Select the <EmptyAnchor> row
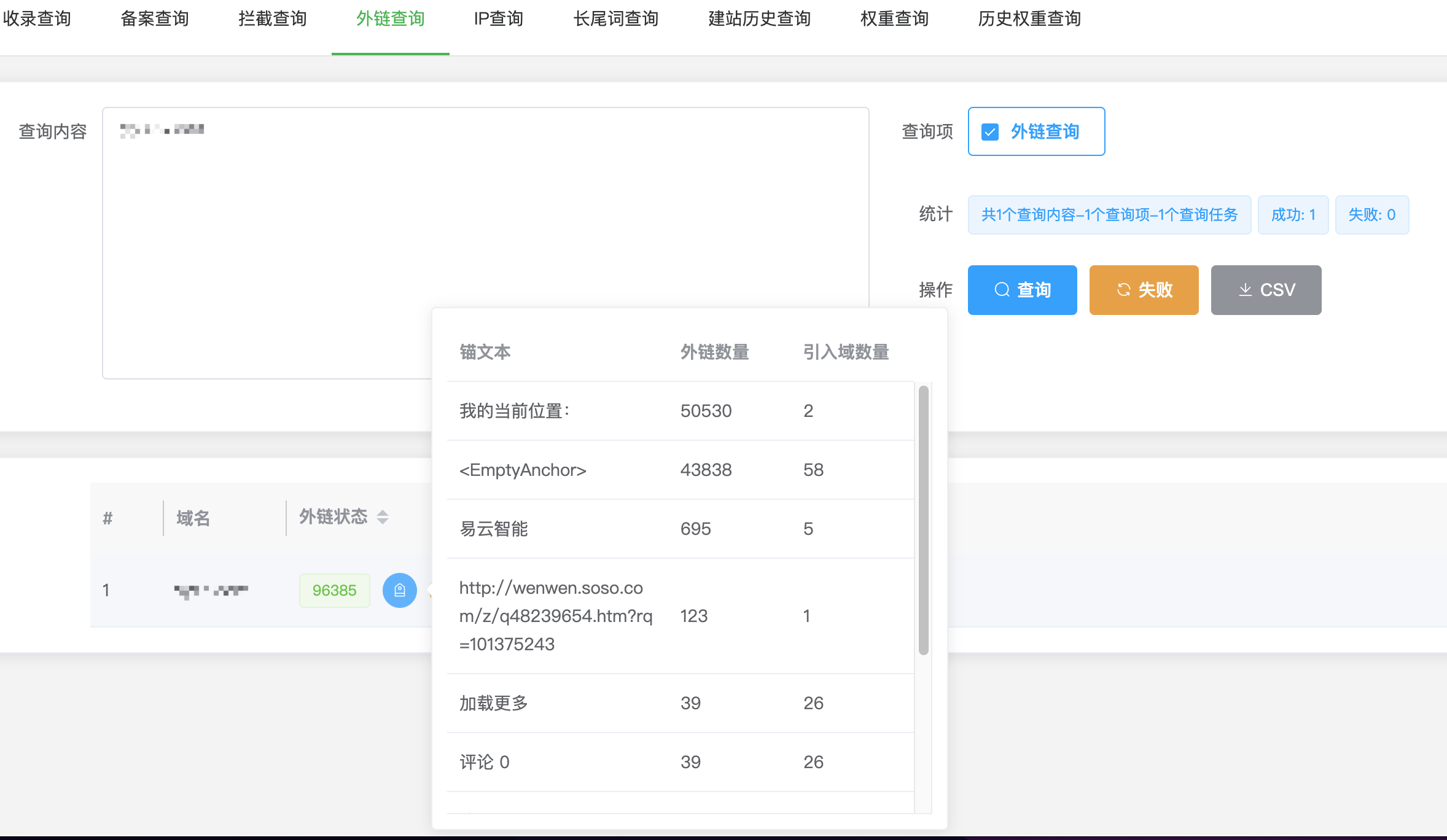 click(681, 470)
